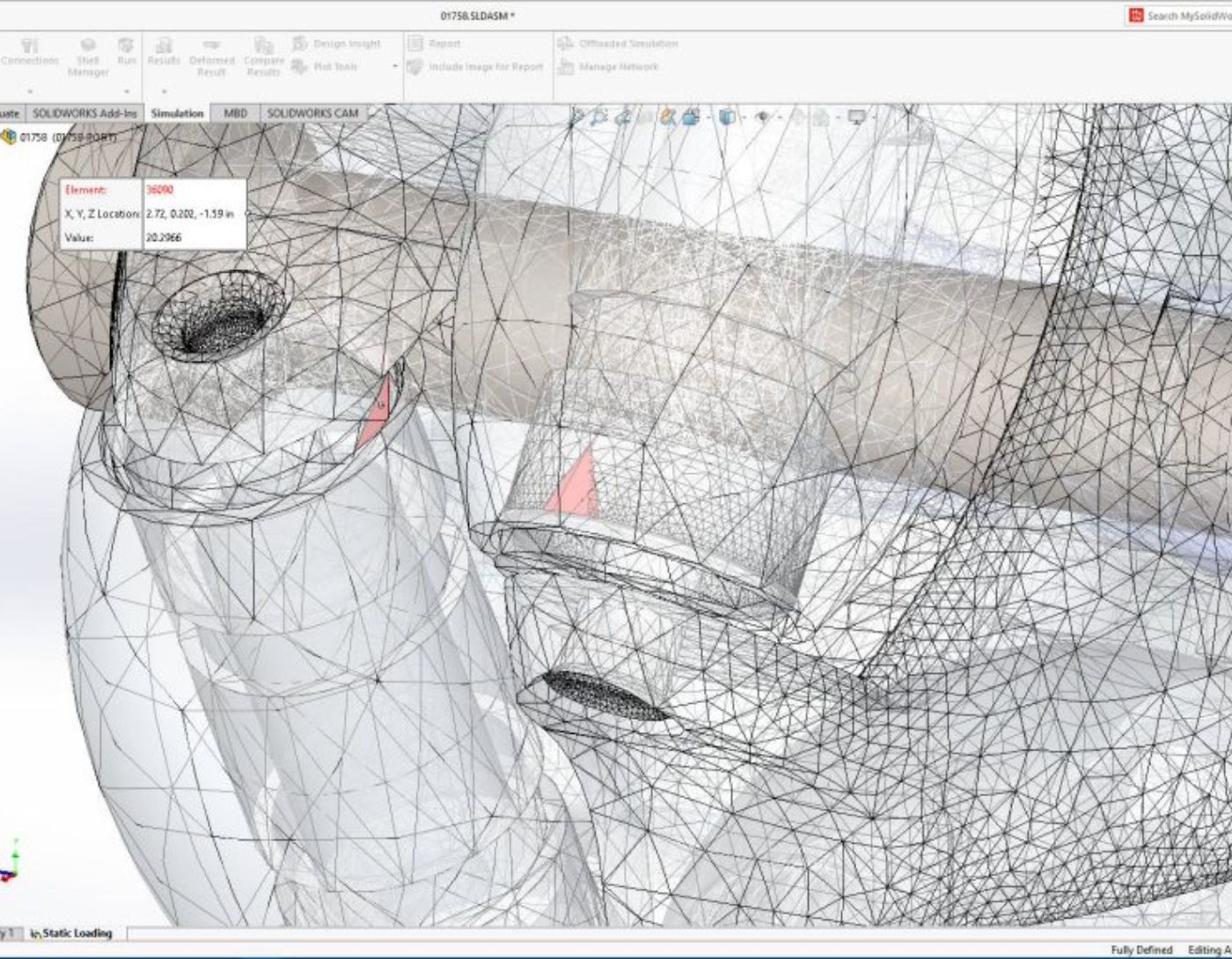The image size is (1232, 959).
Task: Click the probe Value 20.2066
Action: 165,238
